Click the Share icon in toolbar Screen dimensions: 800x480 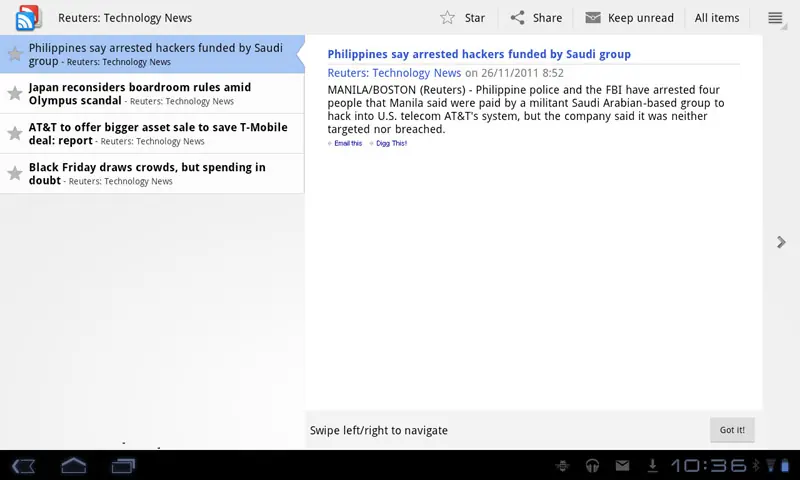[x=517, y=18]
